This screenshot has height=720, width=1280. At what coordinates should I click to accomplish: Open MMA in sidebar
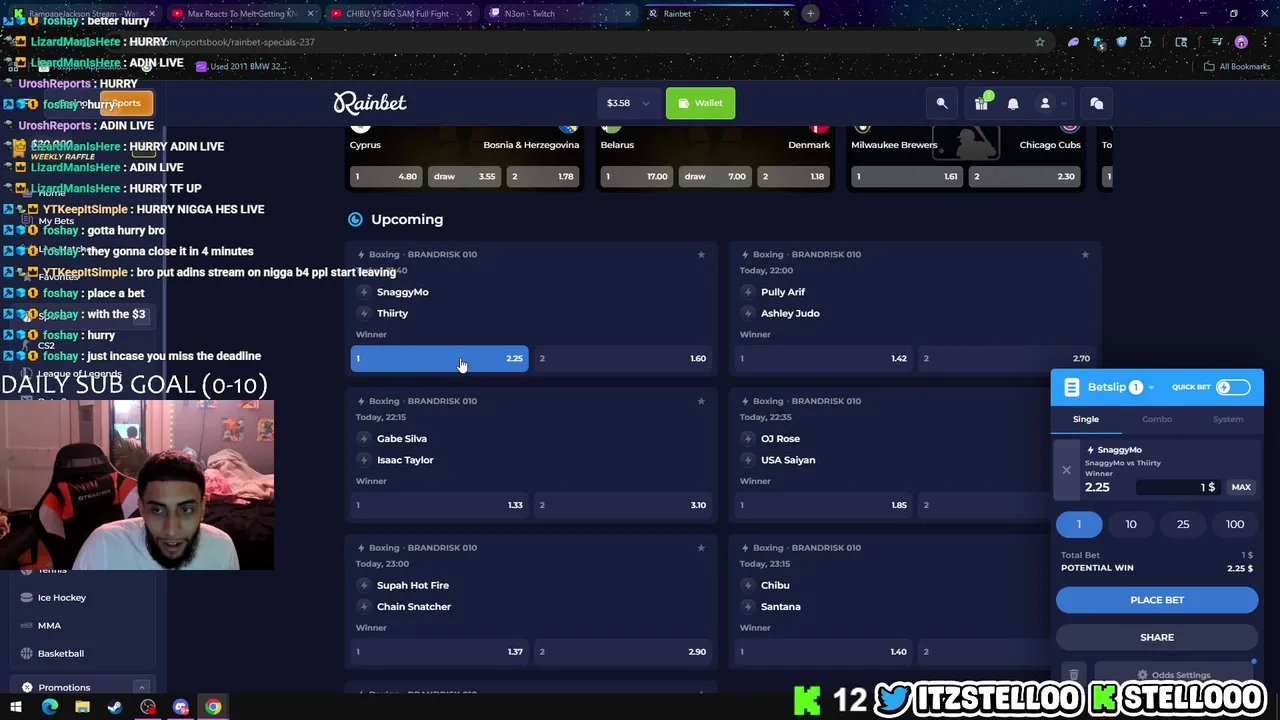pyautogui.click(x=49, y=625)
